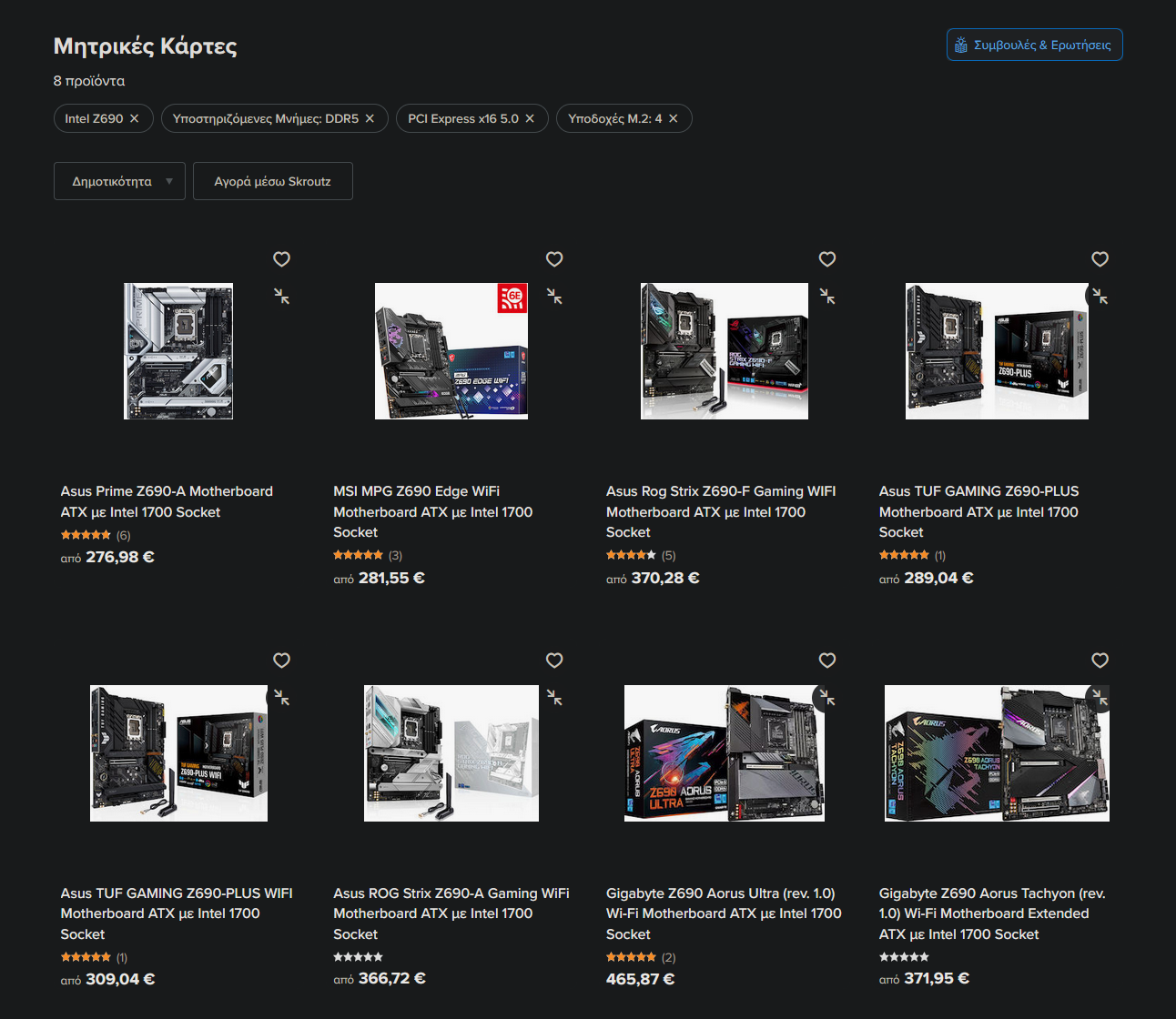The height and width of the screenshot is (1019, 1176).
Task: Click price 465,87 € of Aorus Ultra
Action: point(641,980)
